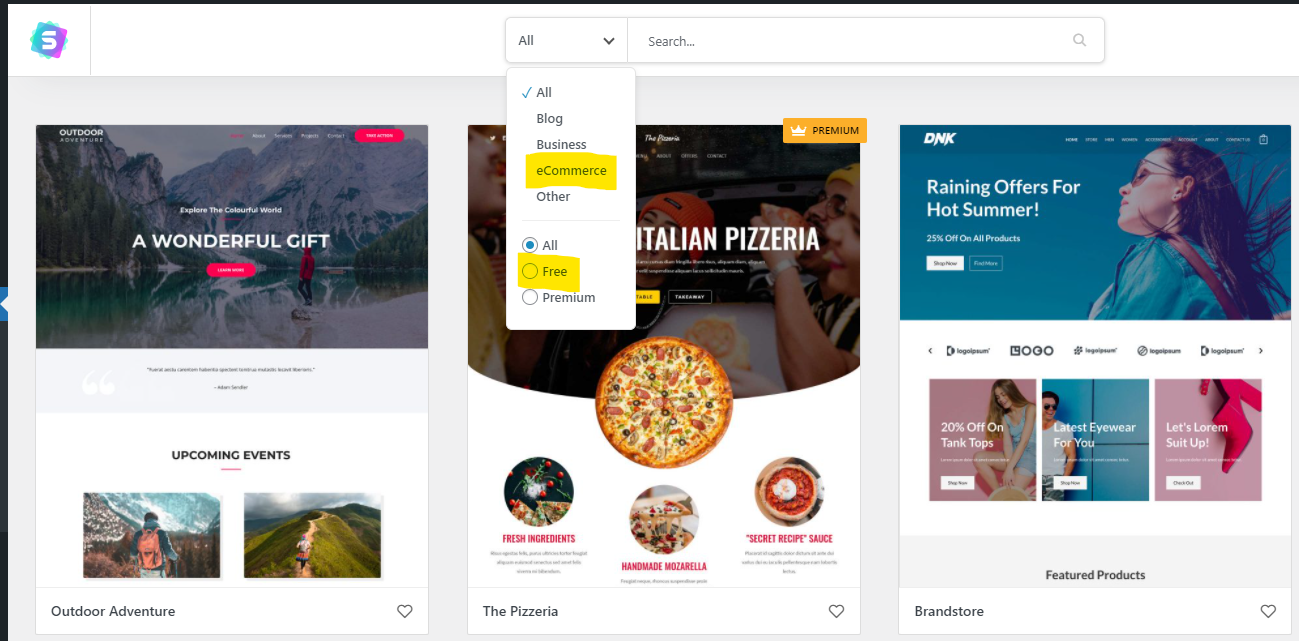Favorite the Outdoor Adventure template heart
This screenshot has height=641, width=1299.
click(404, 611)
